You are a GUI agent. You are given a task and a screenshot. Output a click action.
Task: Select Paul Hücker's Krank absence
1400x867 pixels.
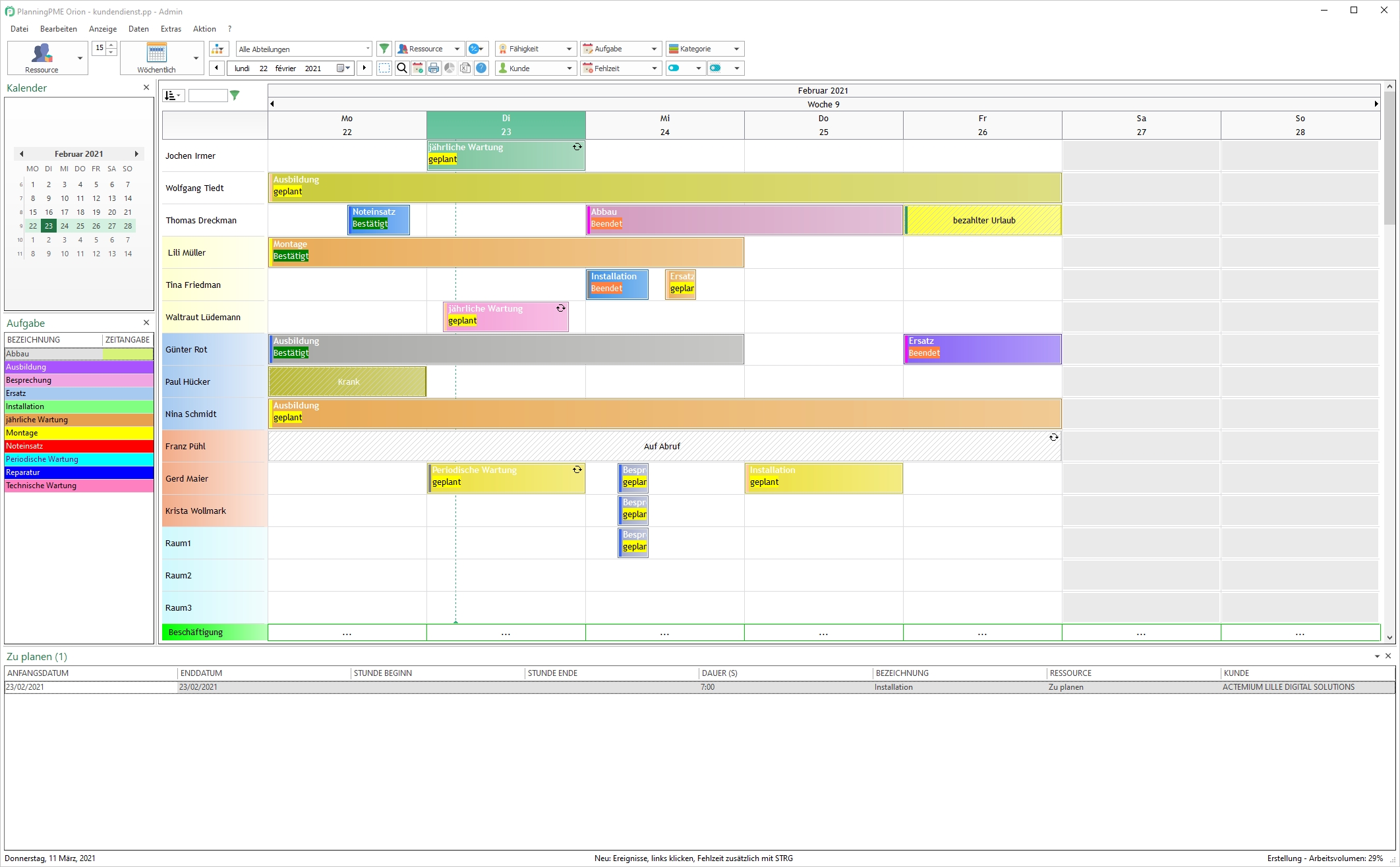click(347, 381)
